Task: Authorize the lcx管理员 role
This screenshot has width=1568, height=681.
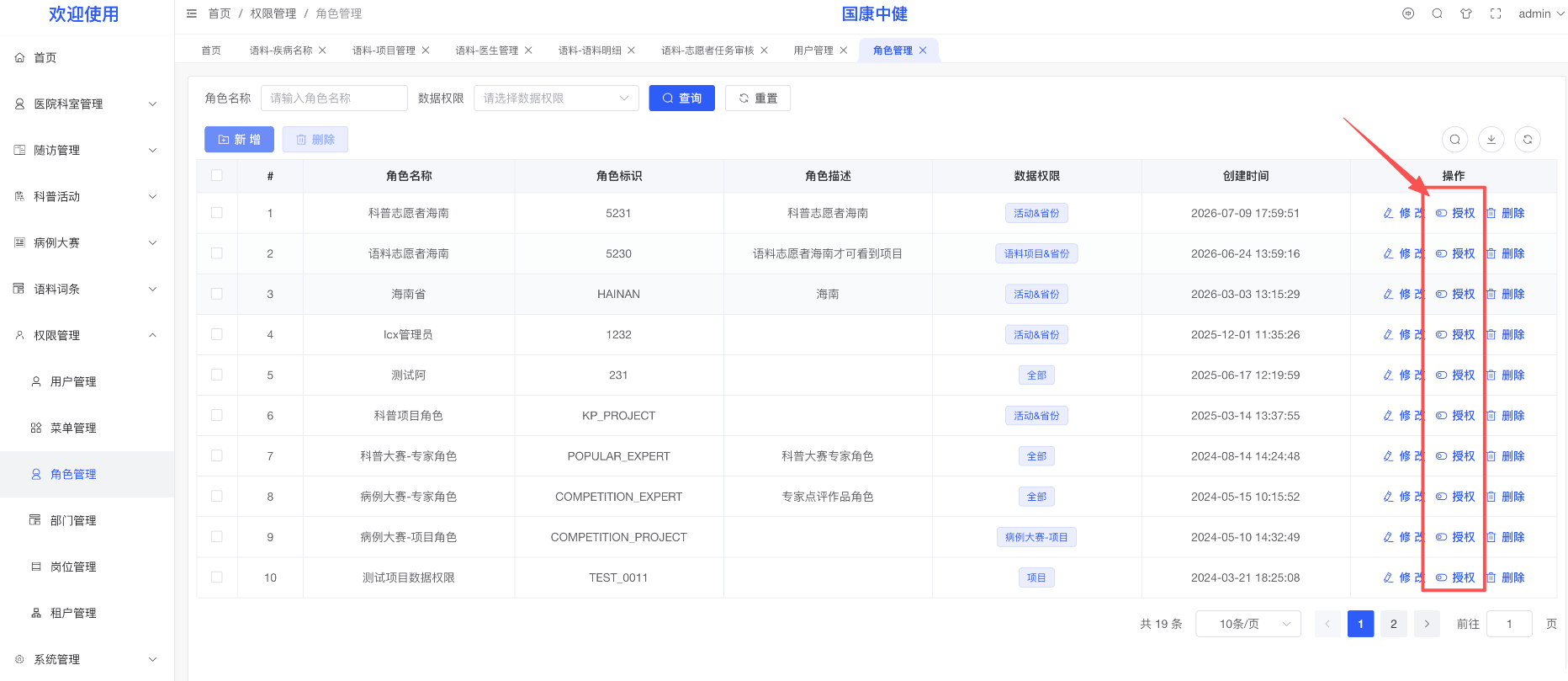Action: [1455, 335]
